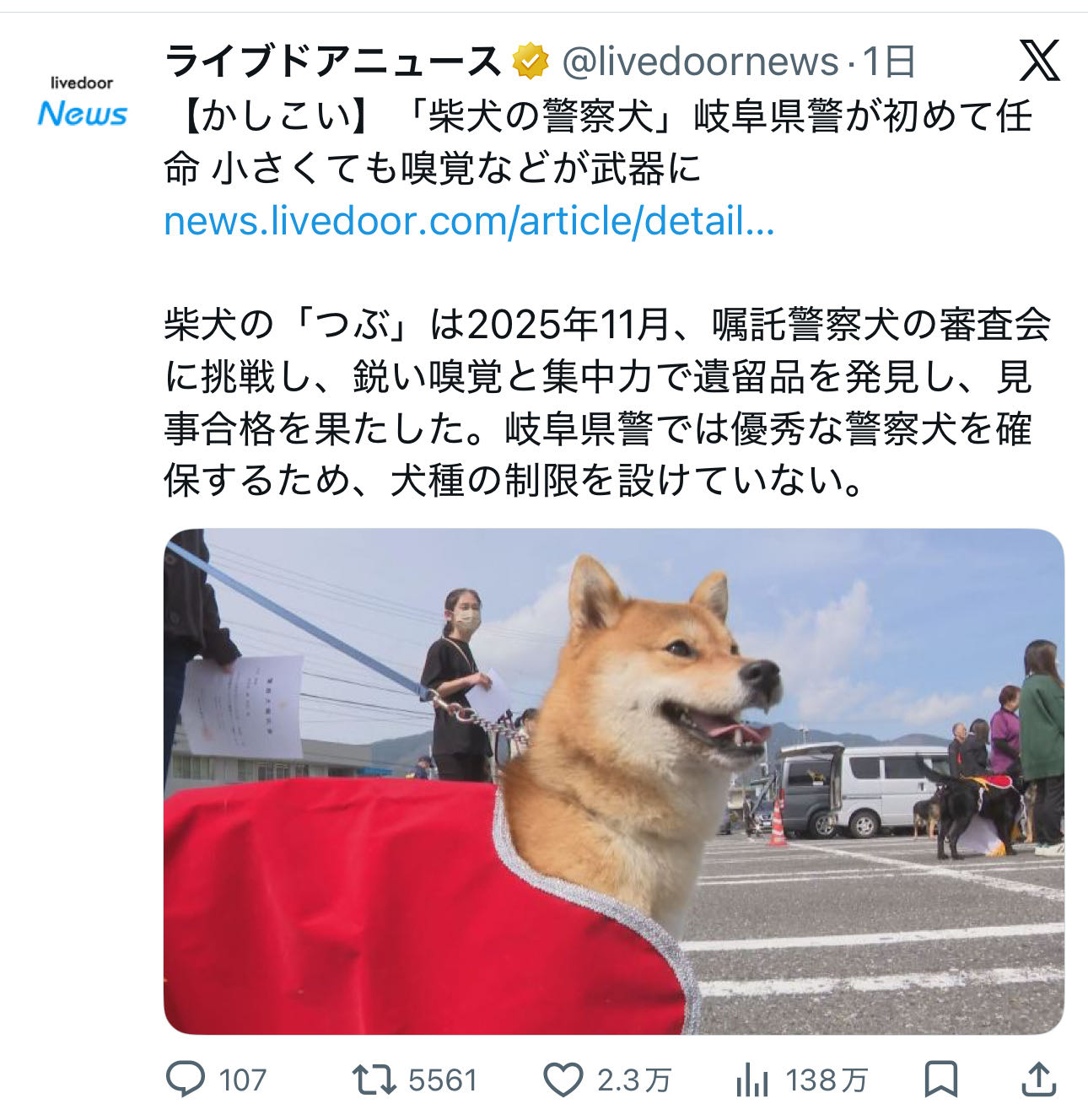Open the news.livedoor.com article link
This screenshot has height=1120, width=1088.
(469, 221)
